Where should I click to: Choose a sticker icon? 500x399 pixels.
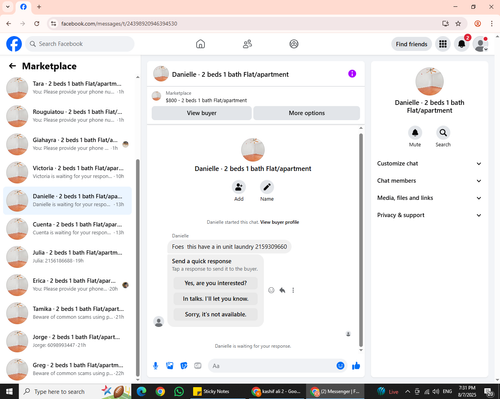coord(184,366)
